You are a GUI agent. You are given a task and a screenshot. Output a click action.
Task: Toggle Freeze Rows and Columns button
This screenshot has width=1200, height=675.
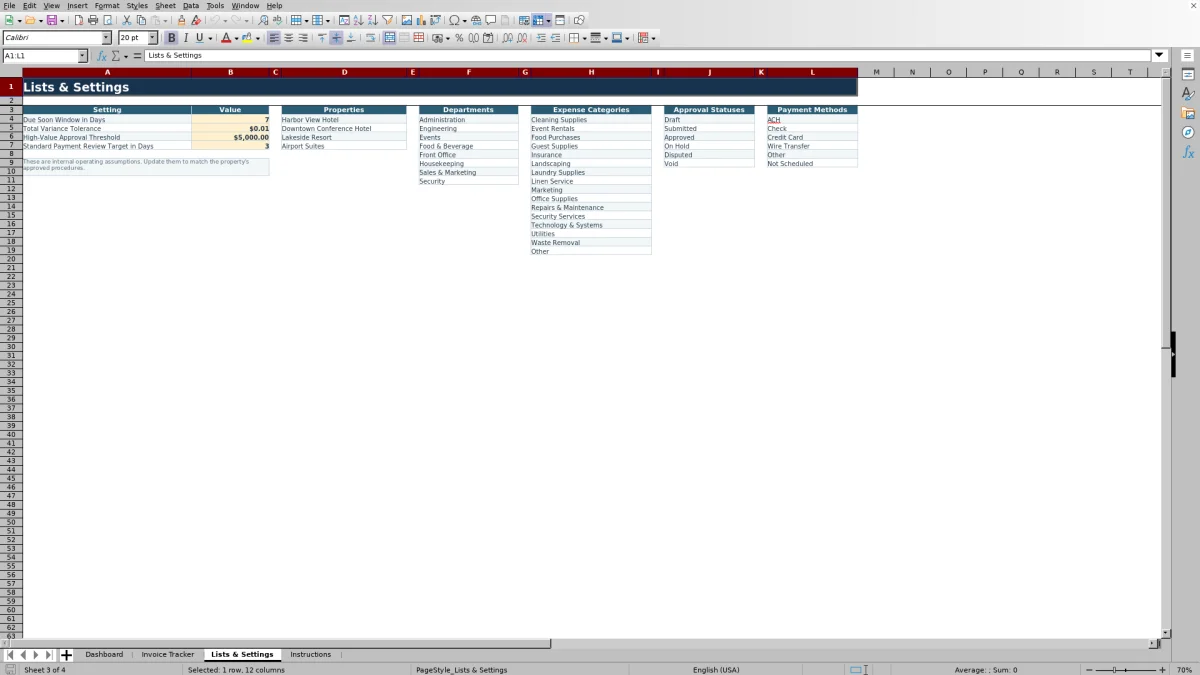[x=539, y=20]
